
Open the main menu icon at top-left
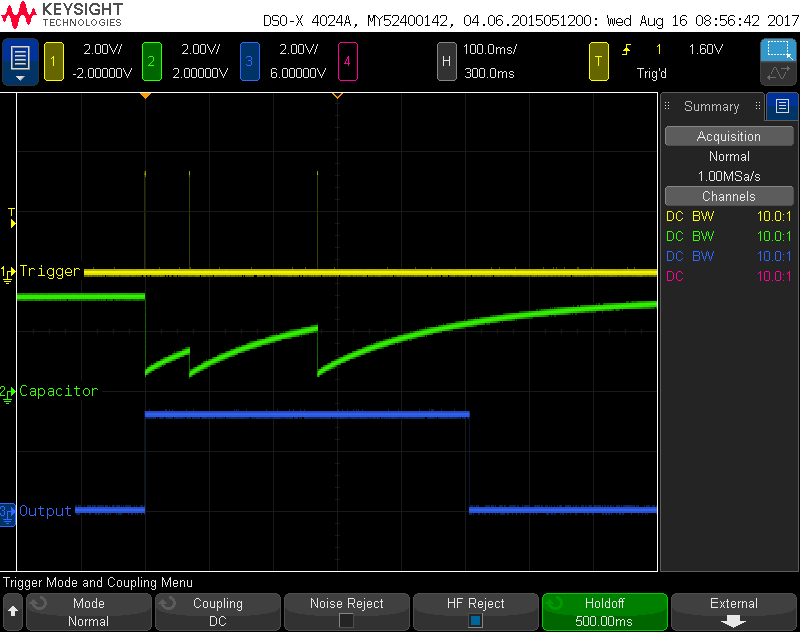click(20, 61)
